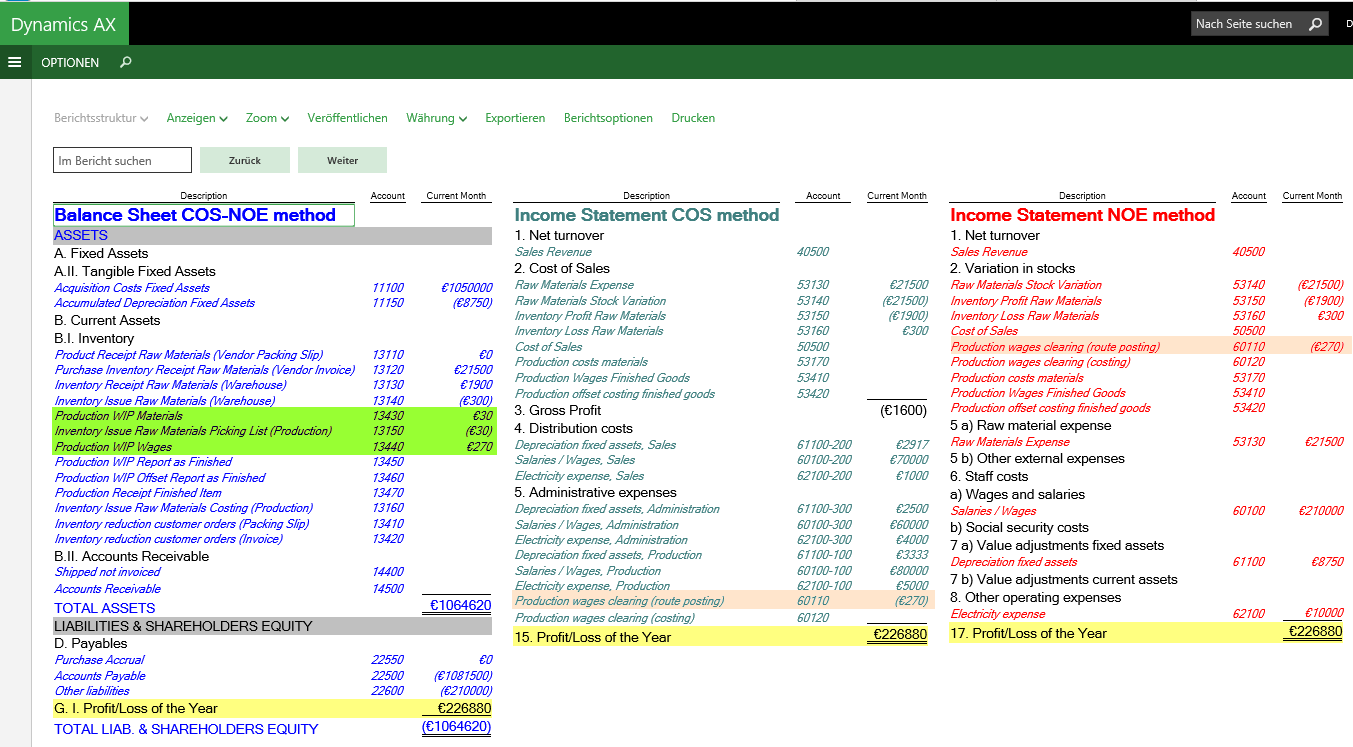
Task: Open the OPTIONEN menu tab
Action: click(x=70, y=62)
